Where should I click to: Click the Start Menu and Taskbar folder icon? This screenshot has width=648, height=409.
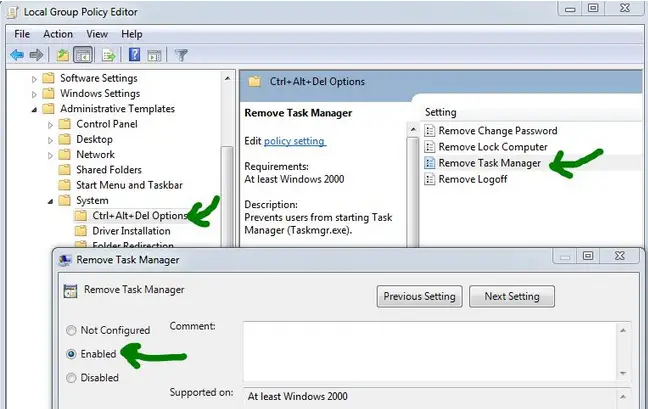pos(64,185)
